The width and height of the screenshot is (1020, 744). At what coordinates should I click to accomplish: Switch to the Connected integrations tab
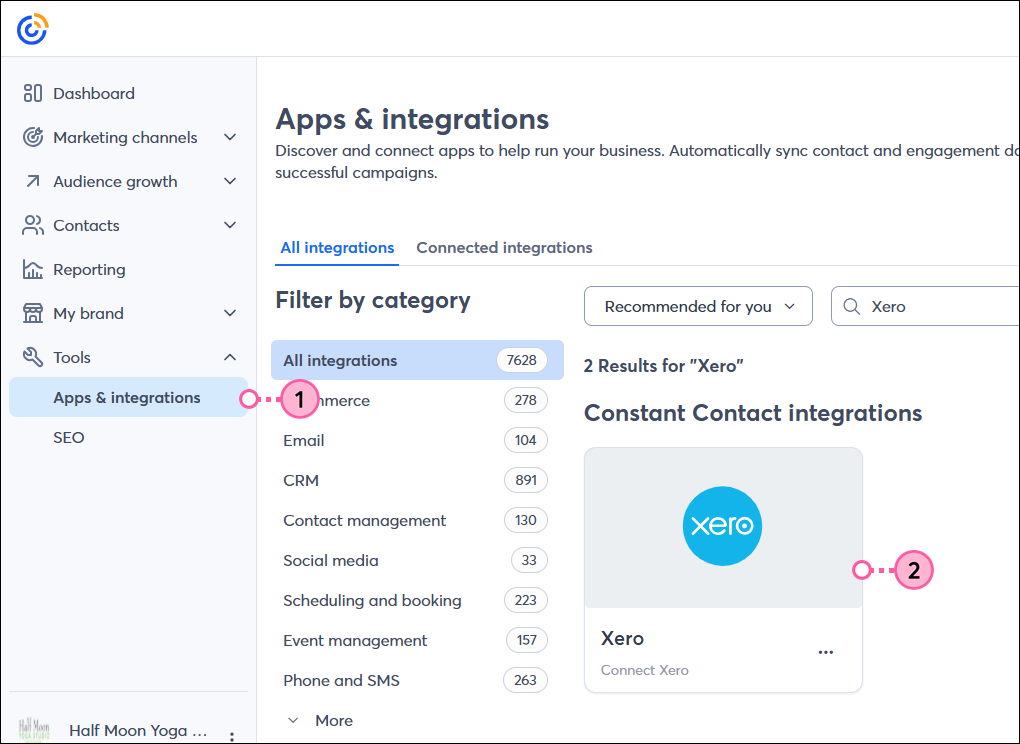[504, 248]
